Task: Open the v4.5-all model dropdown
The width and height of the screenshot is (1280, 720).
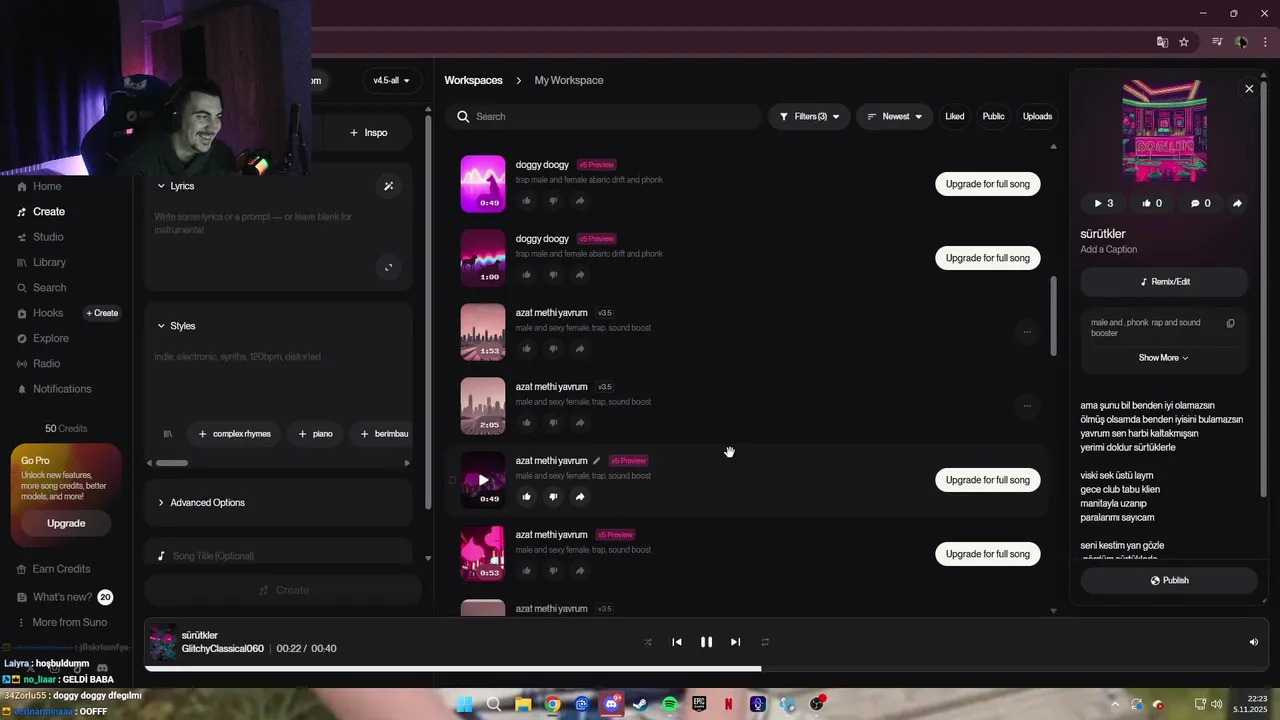Action: tap(391, 80)
